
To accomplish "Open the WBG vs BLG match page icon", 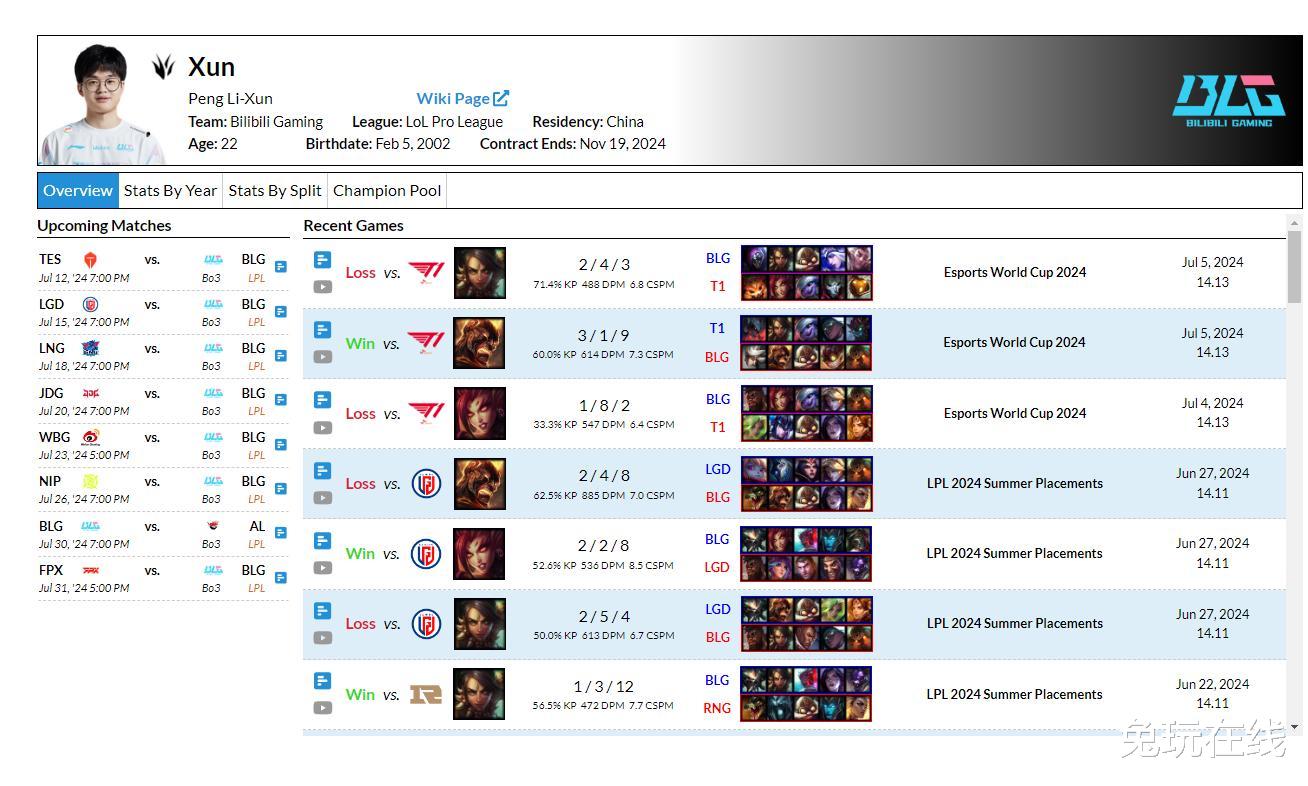I will click(x=281, y=445).
